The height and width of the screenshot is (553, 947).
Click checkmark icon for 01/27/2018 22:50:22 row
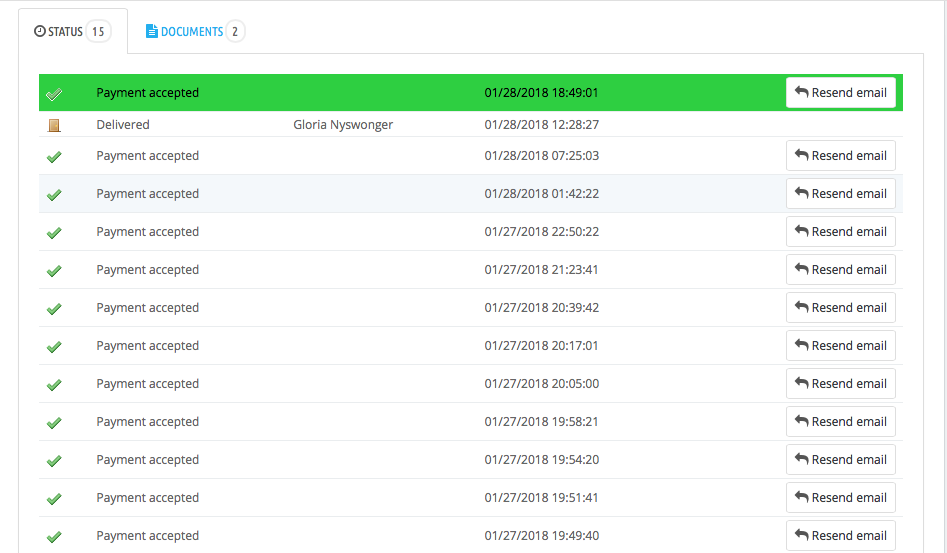(54, 233)
